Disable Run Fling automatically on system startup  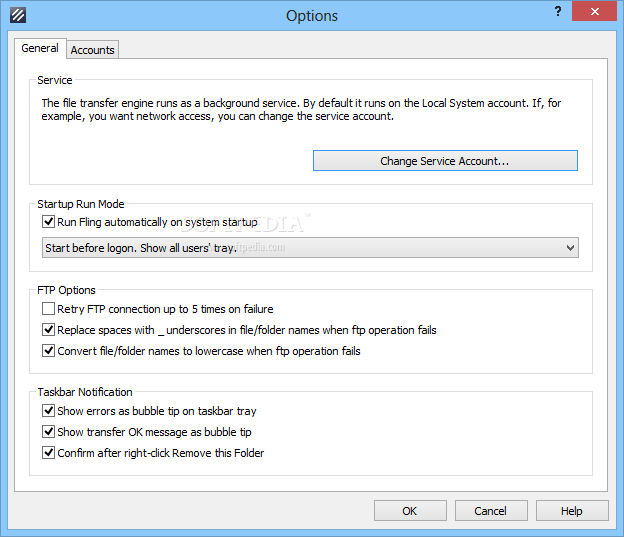(49, 221)
